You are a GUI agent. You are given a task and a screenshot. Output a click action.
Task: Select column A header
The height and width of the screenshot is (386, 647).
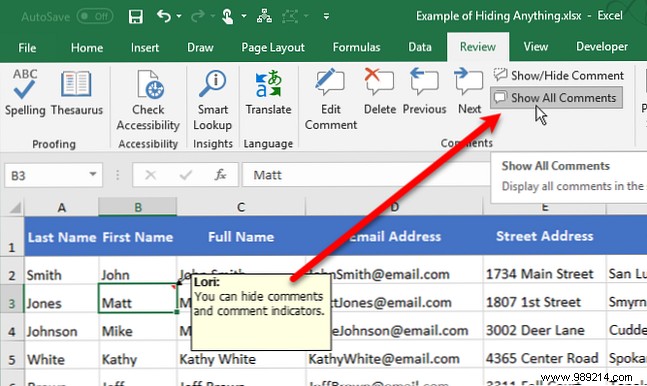click(61, 207)
